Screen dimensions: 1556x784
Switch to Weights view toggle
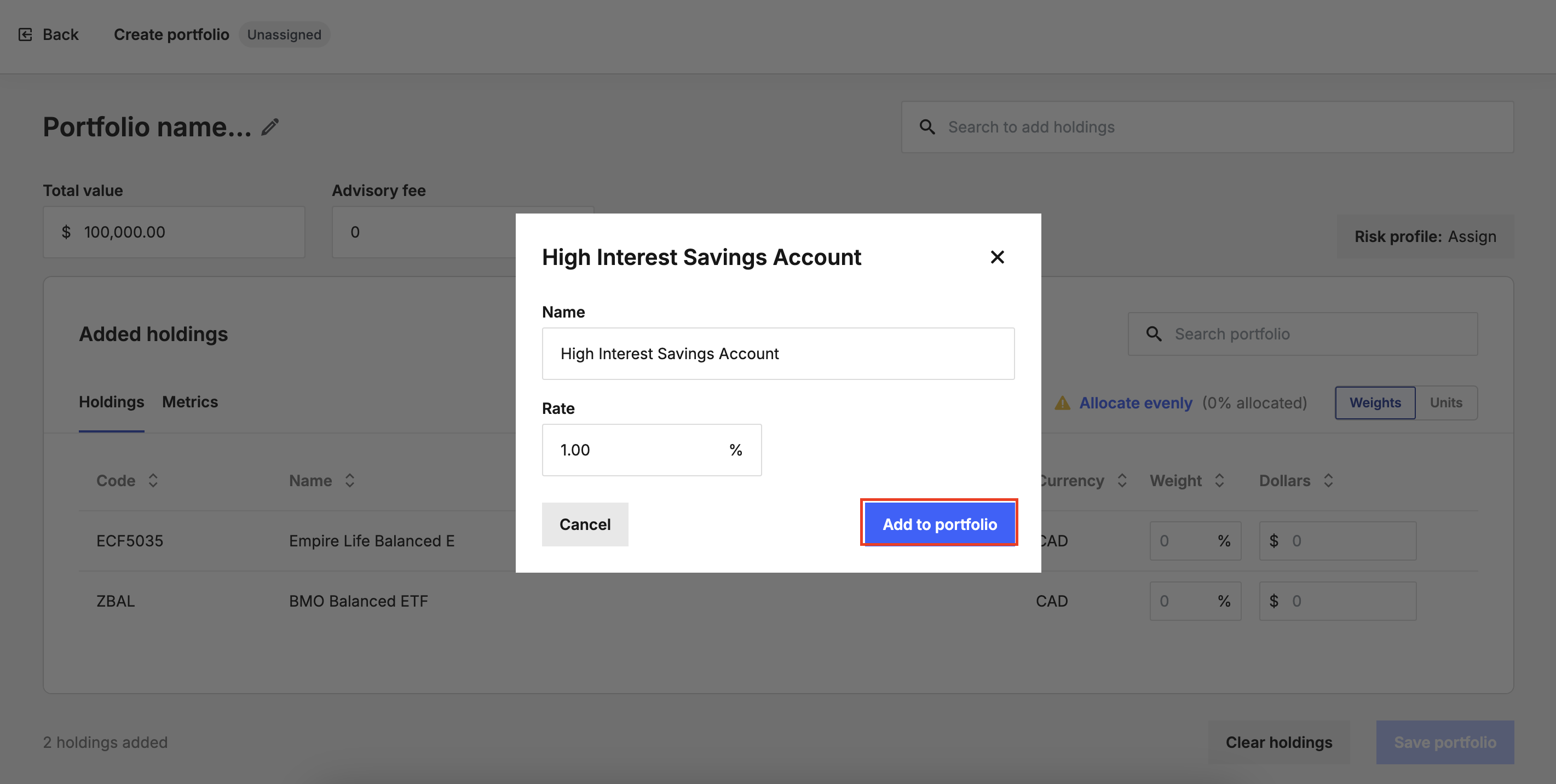[1375, 403]
